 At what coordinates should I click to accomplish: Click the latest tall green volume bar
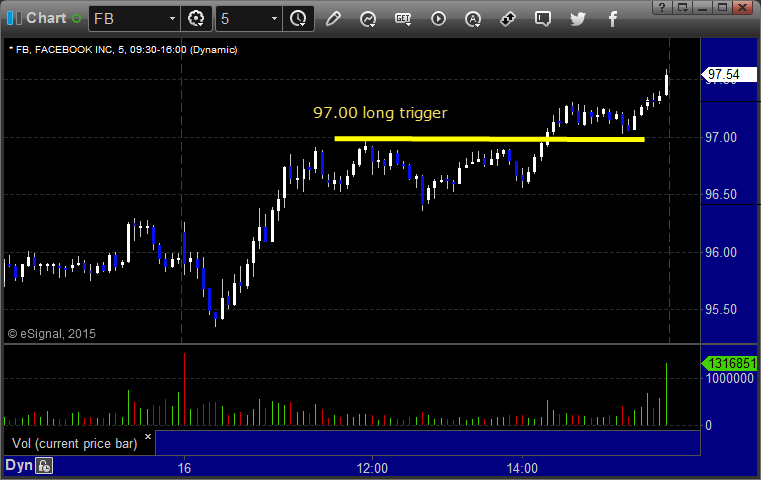(x=666, y=394)
